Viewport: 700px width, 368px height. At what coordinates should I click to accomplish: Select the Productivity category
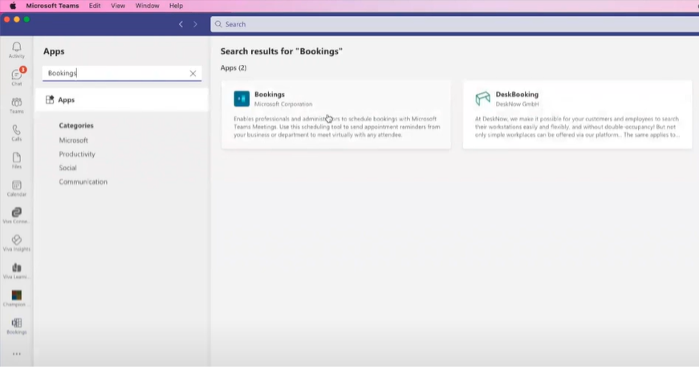[x=77, y=154]
